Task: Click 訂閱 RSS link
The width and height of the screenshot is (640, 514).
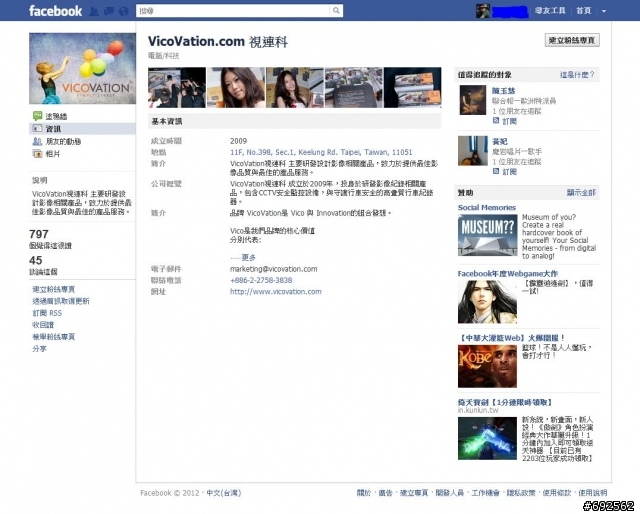Action: pyautogui.click(x=47, y=313)
